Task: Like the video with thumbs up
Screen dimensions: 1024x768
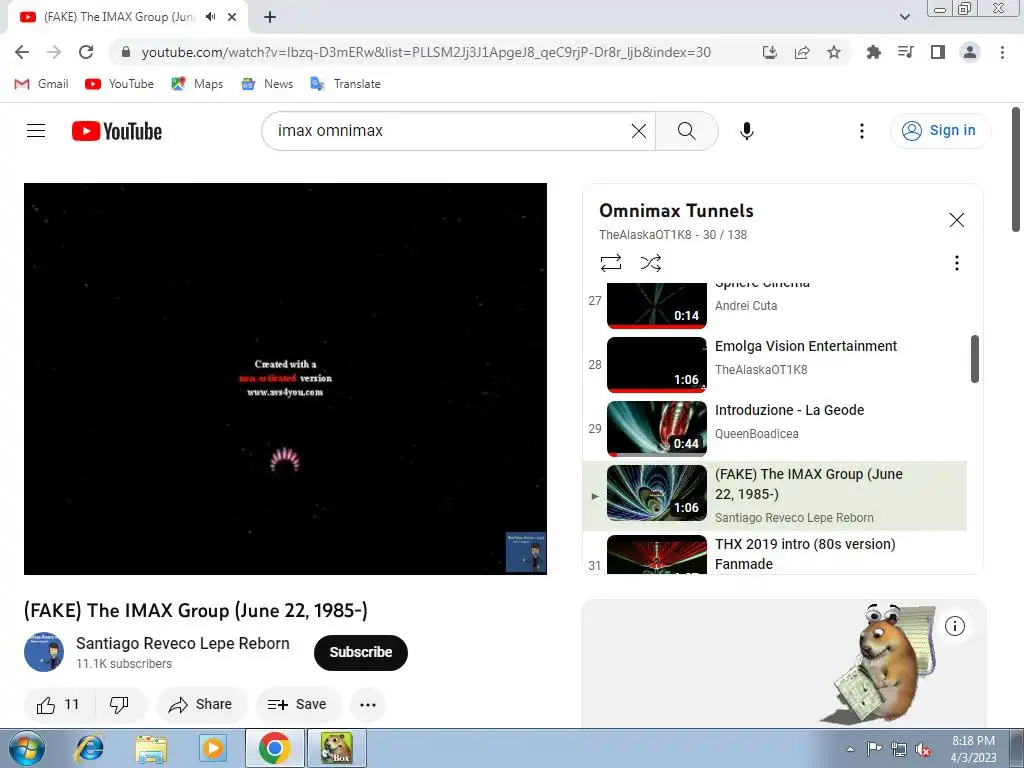Action: click(x=59, y=705)
